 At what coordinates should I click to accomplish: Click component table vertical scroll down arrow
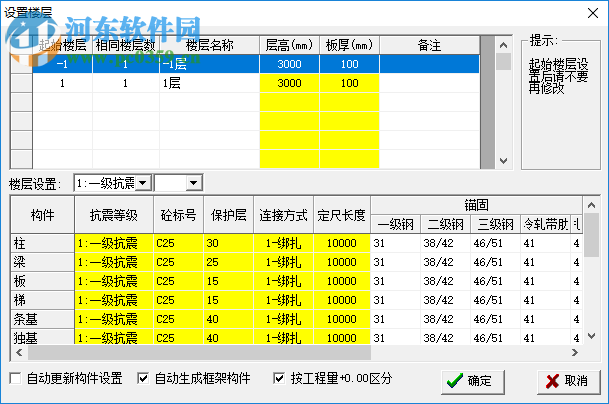[x=591, y=336]
